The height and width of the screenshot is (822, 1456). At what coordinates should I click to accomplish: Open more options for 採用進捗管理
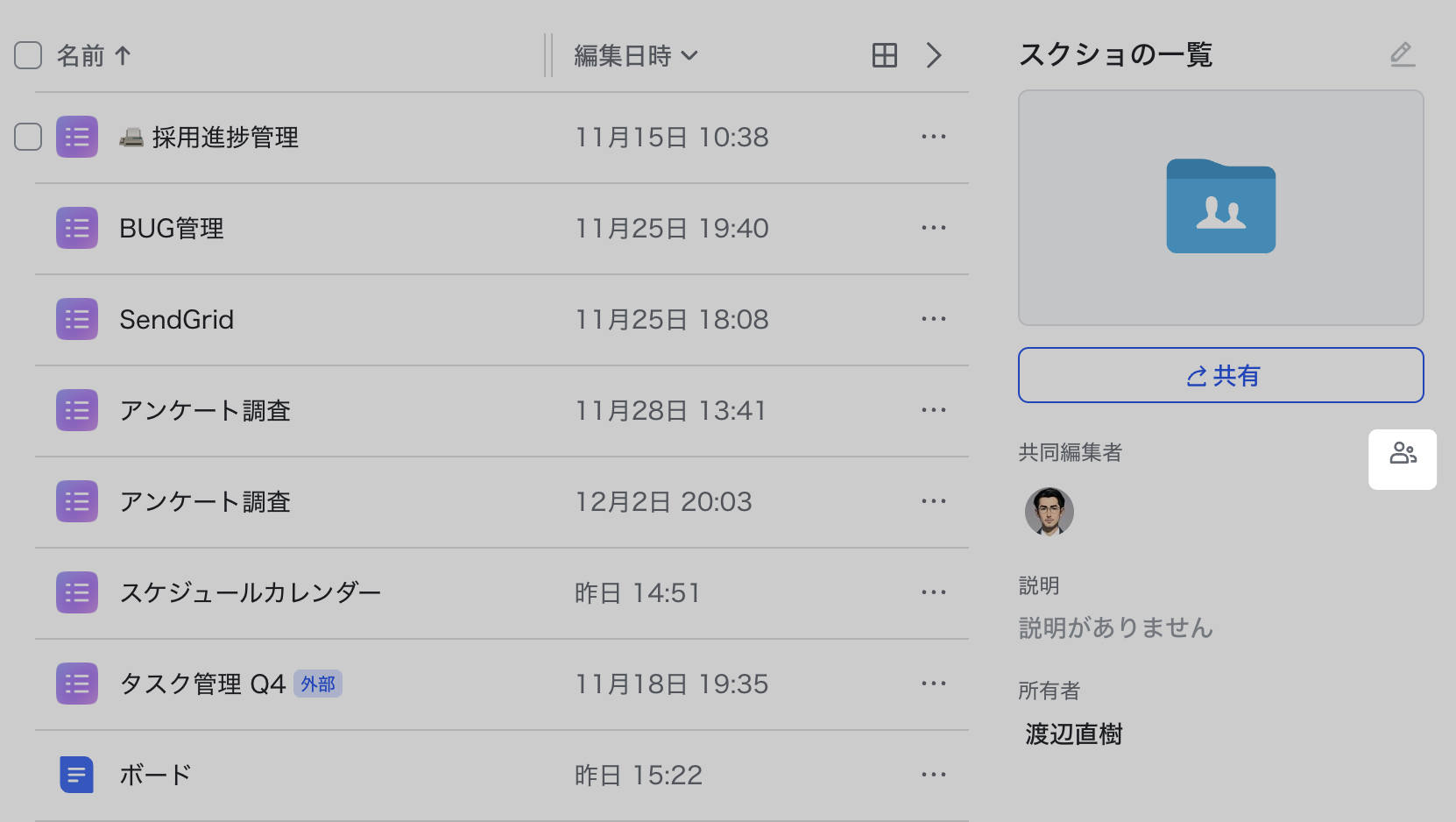(934, 137)
